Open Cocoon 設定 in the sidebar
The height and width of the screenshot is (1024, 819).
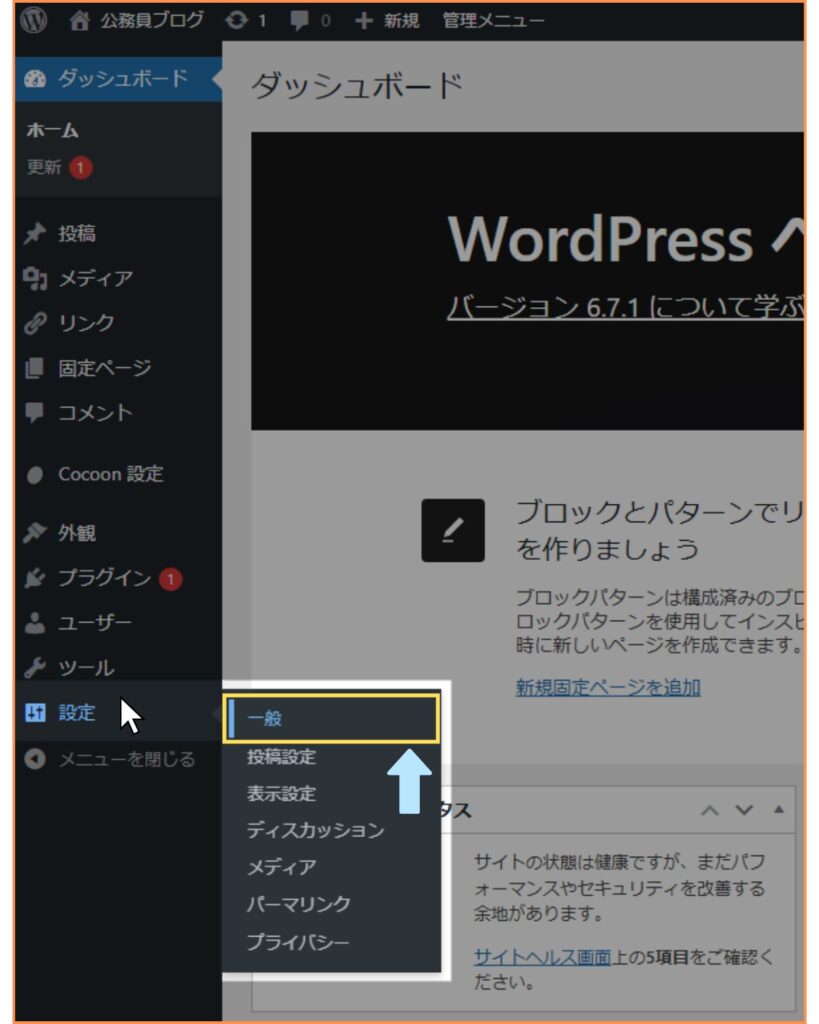pos(110,474)
